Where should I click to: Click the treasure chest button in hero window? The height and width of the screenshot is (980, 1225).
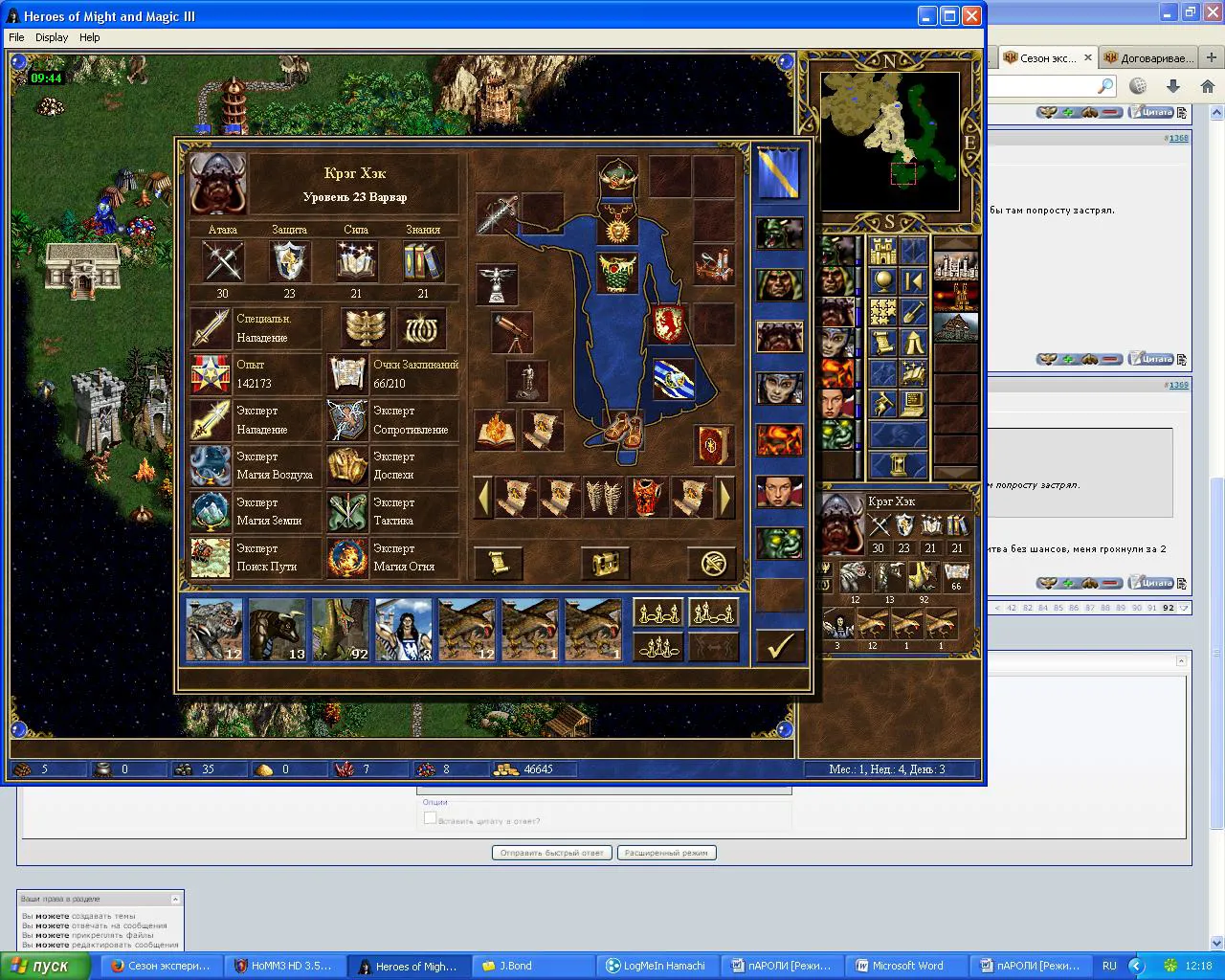tap(605, 563)
